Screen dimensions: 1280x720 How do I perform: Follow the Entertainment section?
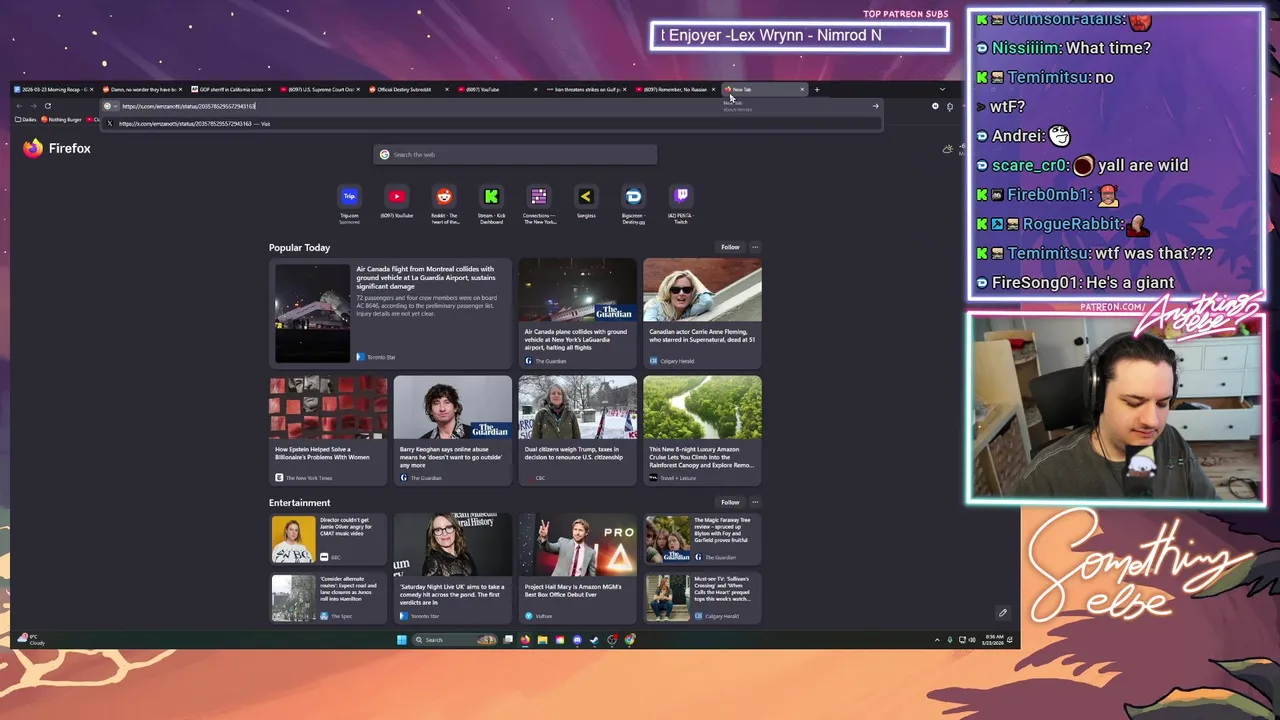[730, 503]
